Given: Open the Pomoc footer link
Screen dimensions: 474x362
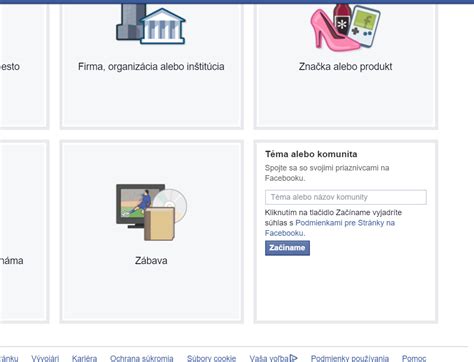Looking at the screenshot, I should 414,358.
